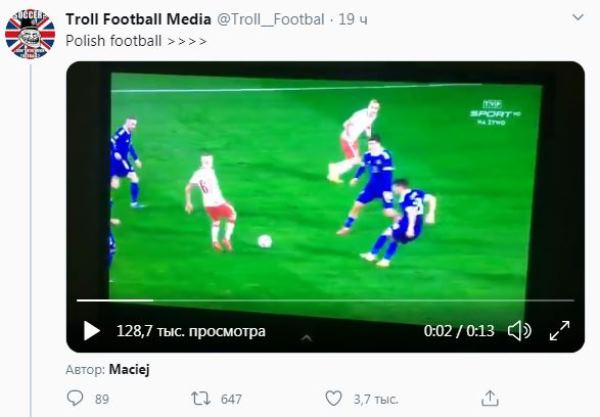Image resolution: width=600 pixels, height=417 pixels.
Task: Mute the video with the speaker icon
Action: click(519, 330)
